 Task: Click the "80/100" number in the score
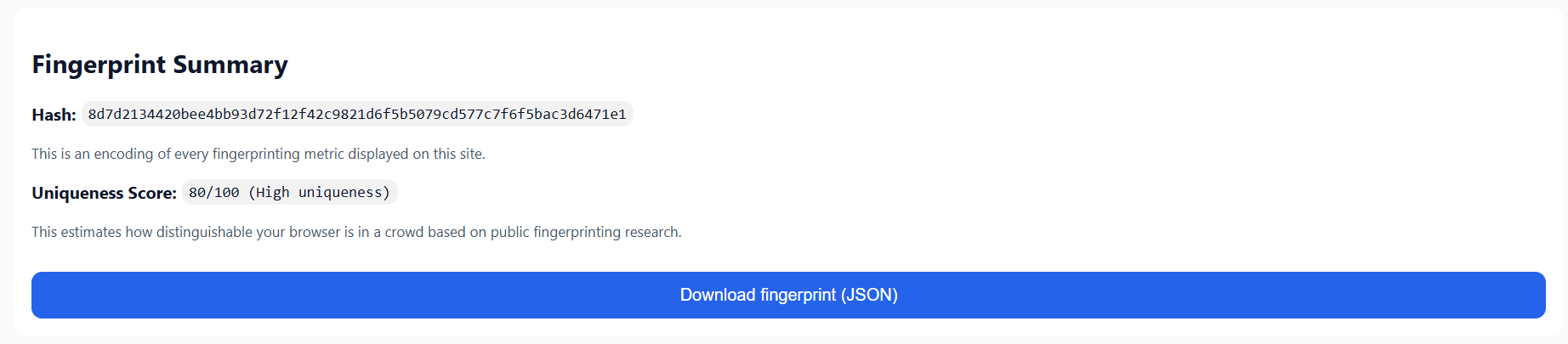(214, 193)
